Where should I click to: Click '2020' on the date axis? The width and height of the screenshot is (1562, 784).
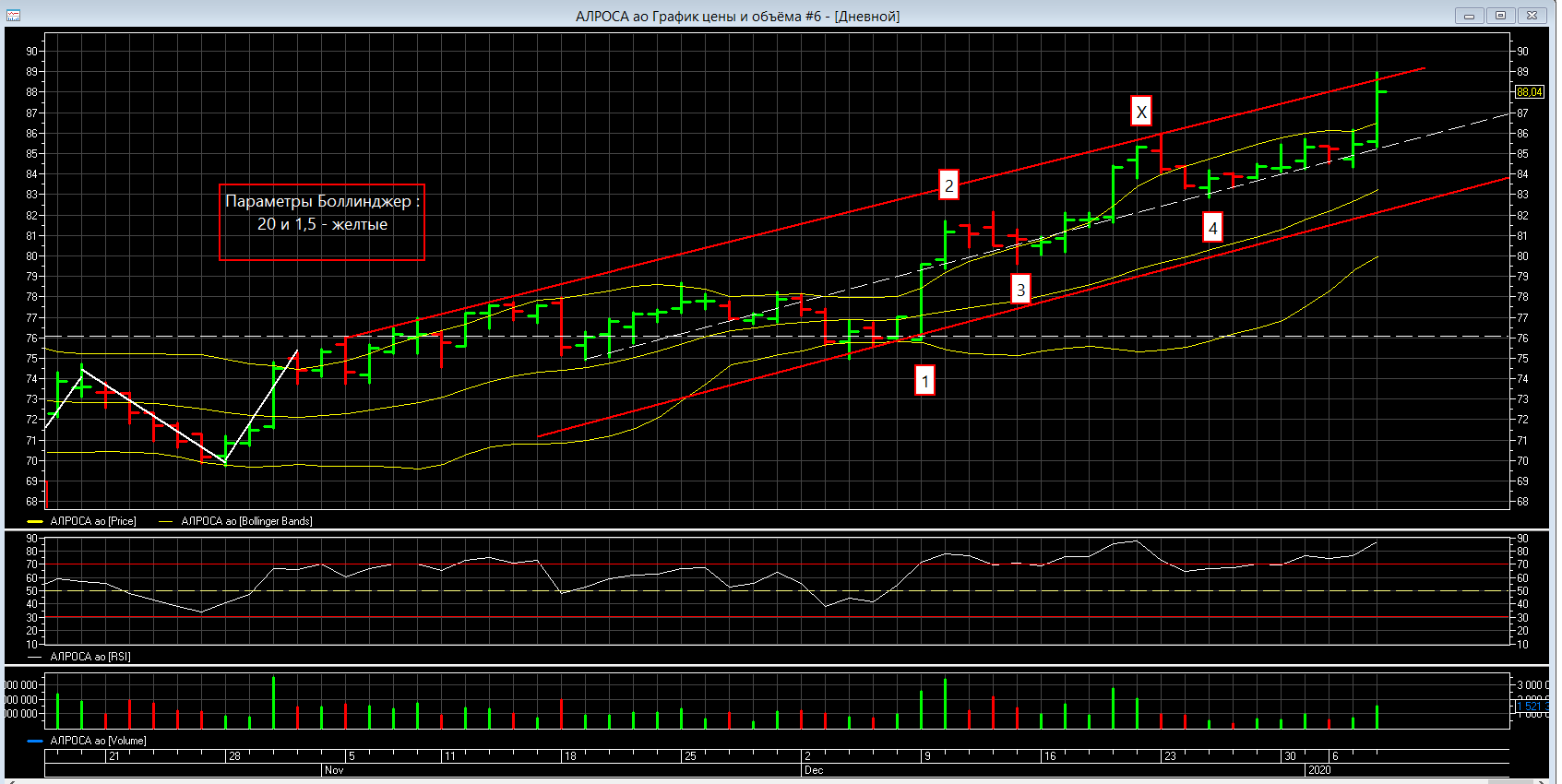[x=1319, y=770]
